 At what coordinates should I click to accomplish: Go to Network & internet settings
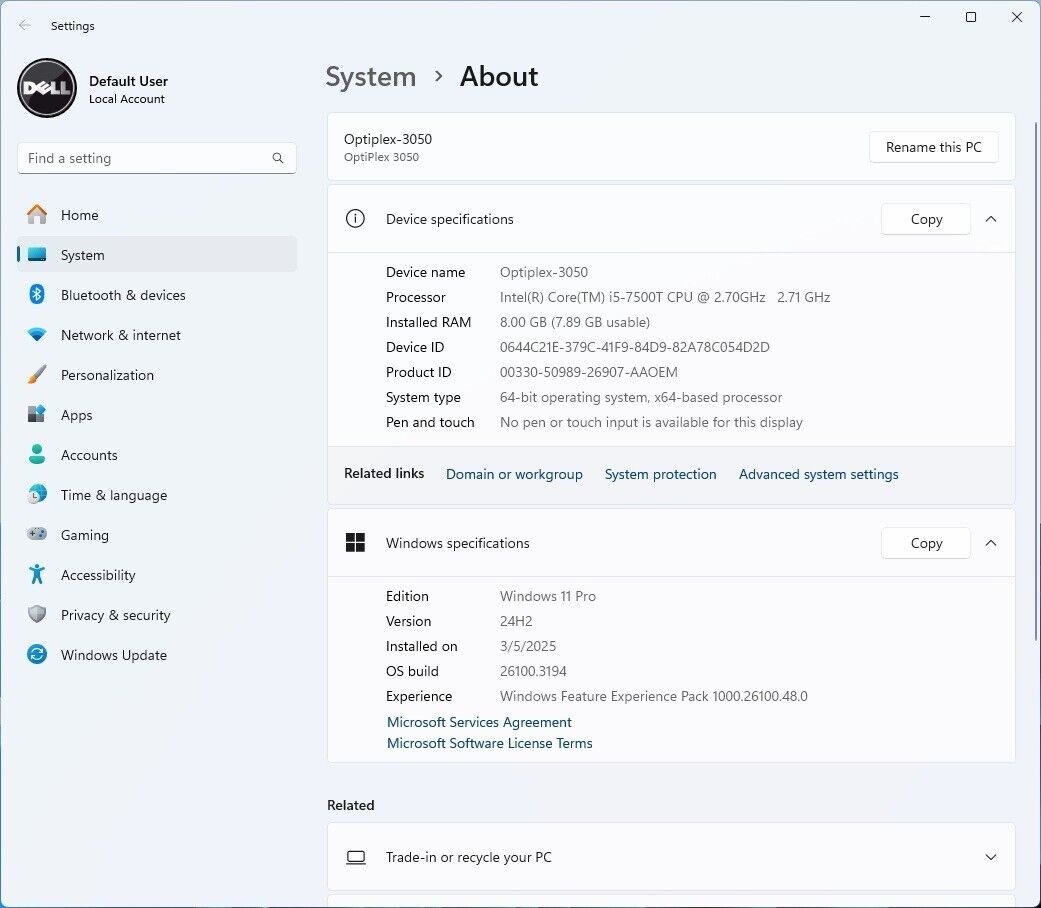157,335
